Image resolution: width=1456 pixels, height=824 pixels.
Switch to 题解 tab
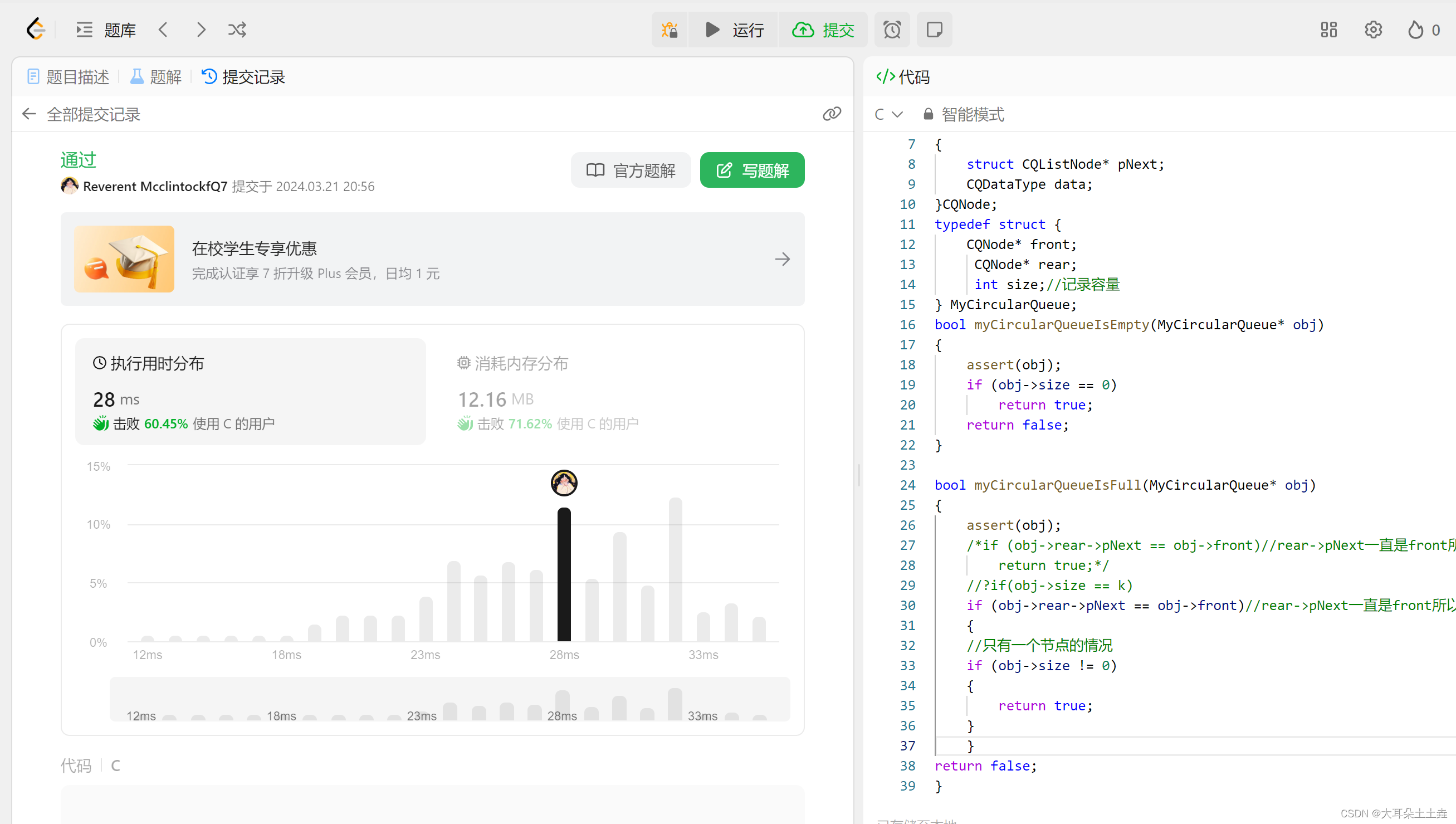click(x=156, y=76)
